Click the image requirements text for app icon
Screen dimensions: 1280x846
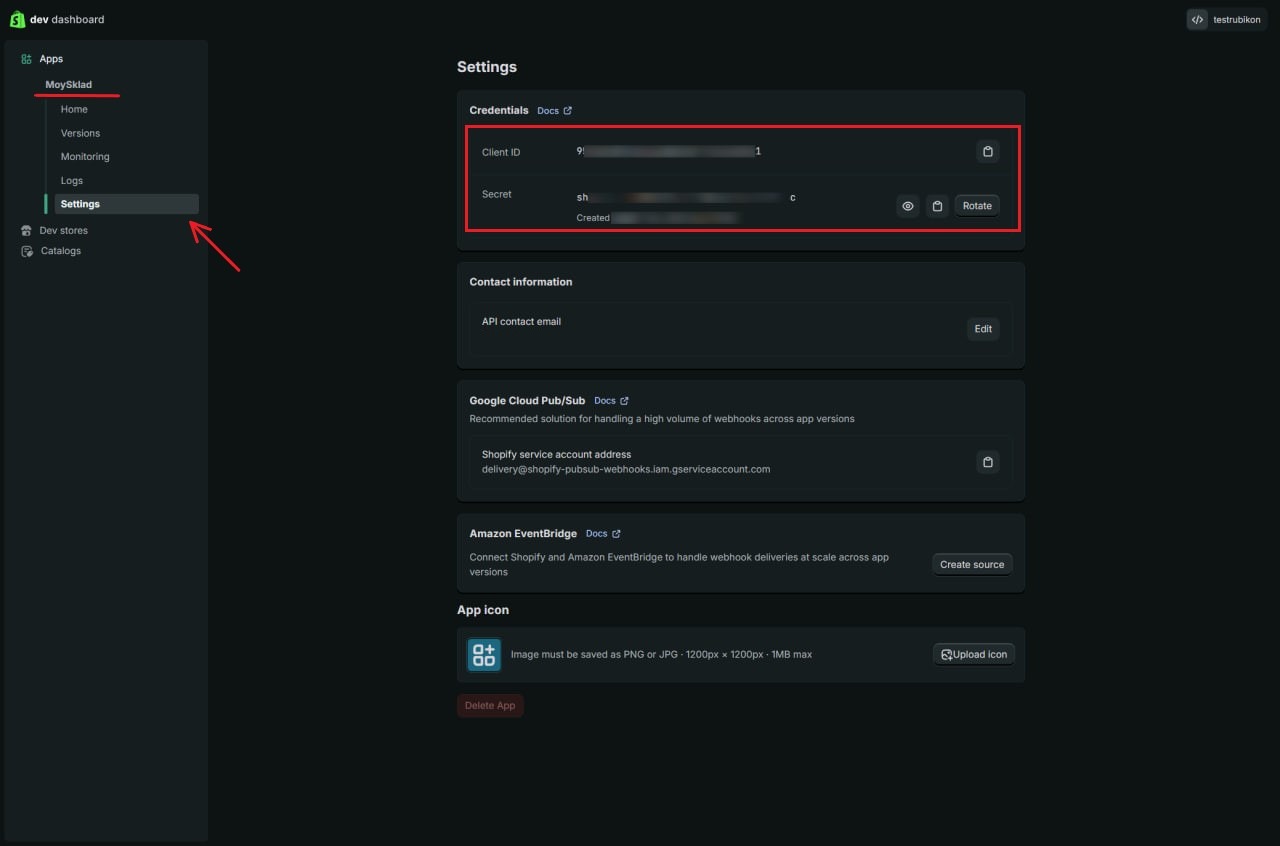pyautogui.click(x=661, y=655)
